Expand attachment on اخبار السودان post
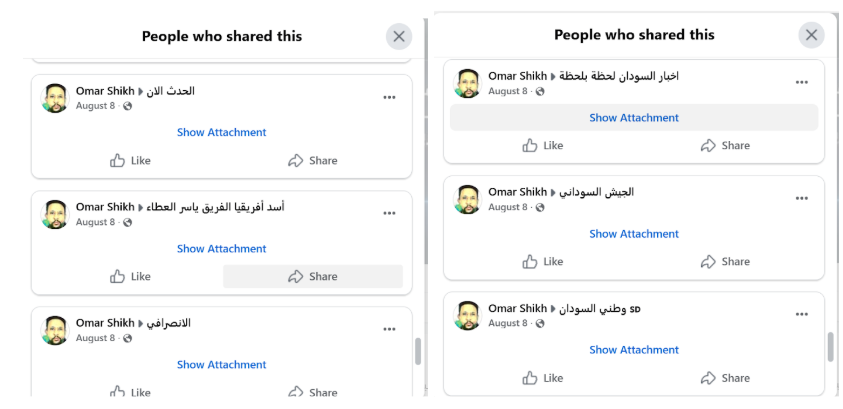The width and height of the screenshot is (843, 409). coord(634,118)
